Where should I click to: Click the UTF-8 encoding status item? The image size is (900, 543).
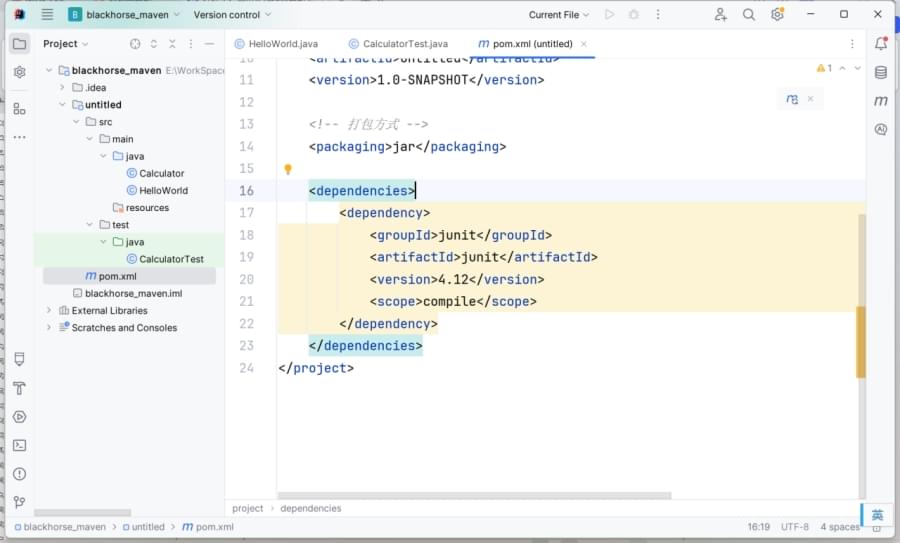794,527
